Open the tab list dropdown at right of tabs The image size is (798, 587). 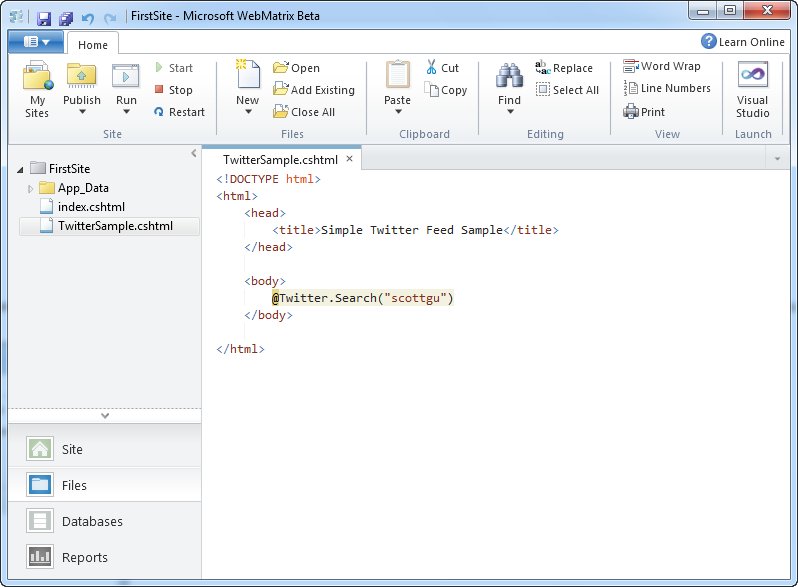tap(777, 159)
